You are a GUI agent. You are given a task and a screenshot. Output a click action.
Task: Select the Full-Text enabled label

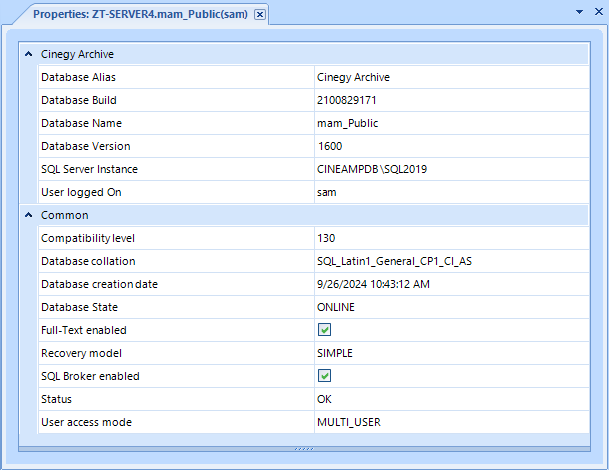click(x=84, y=330)
